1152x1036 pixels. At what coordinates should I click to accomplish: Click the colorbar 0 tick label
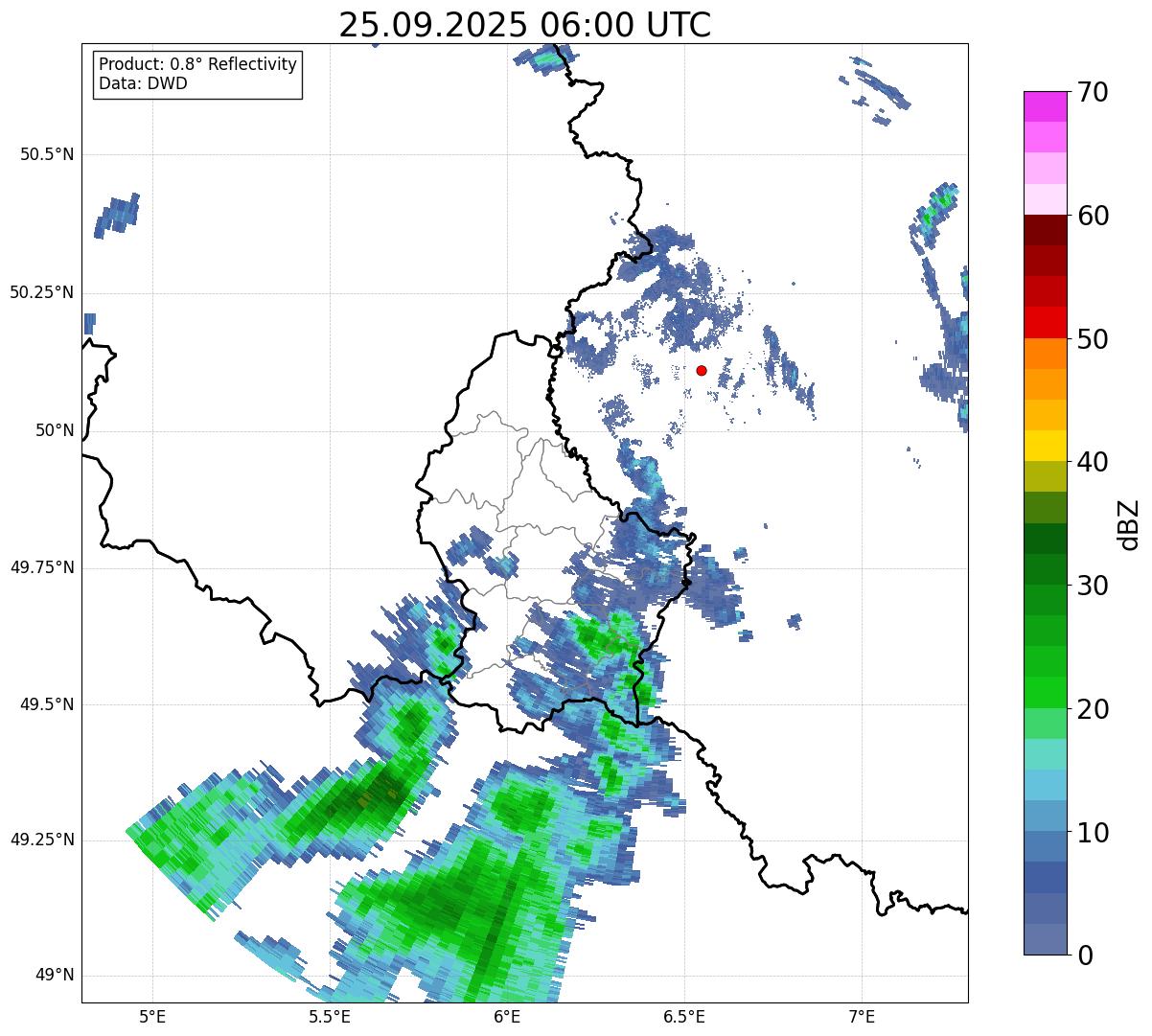[1084, 955]
